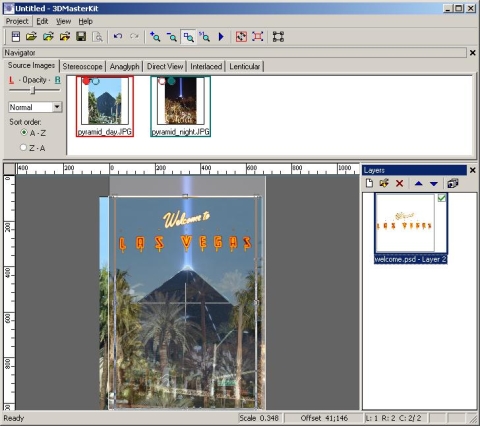Click the folder icon with upward arrow
The height and width of the screenshot is (426, 480).
tap(48, 36)
